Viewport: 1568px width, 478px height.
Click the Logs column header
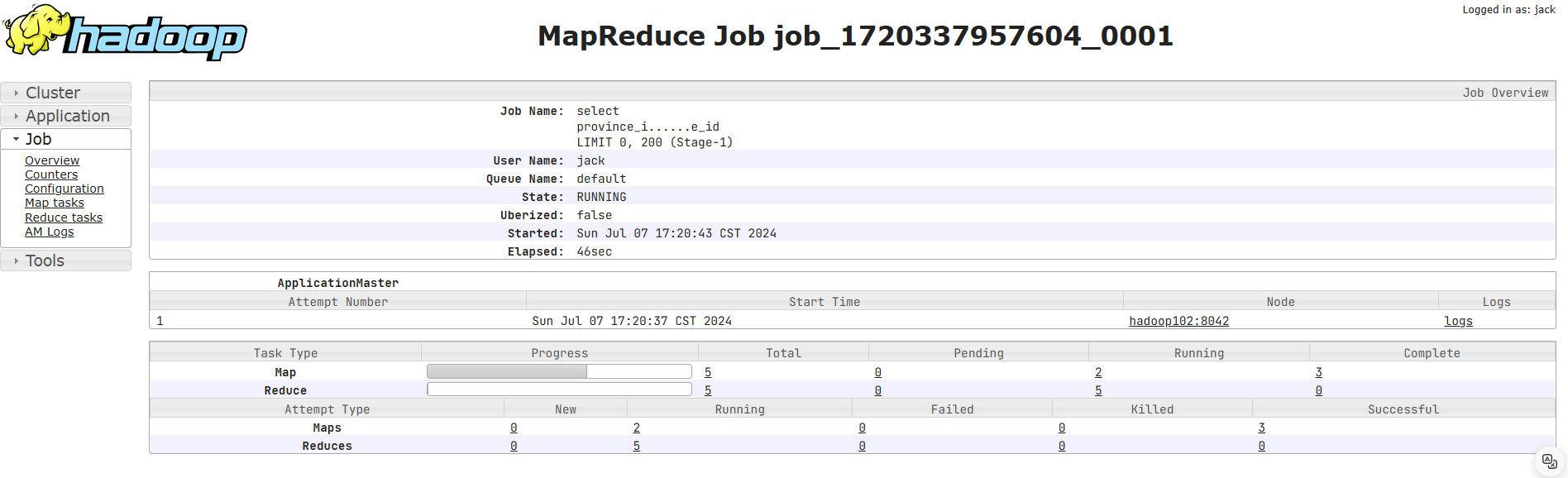1497,302
